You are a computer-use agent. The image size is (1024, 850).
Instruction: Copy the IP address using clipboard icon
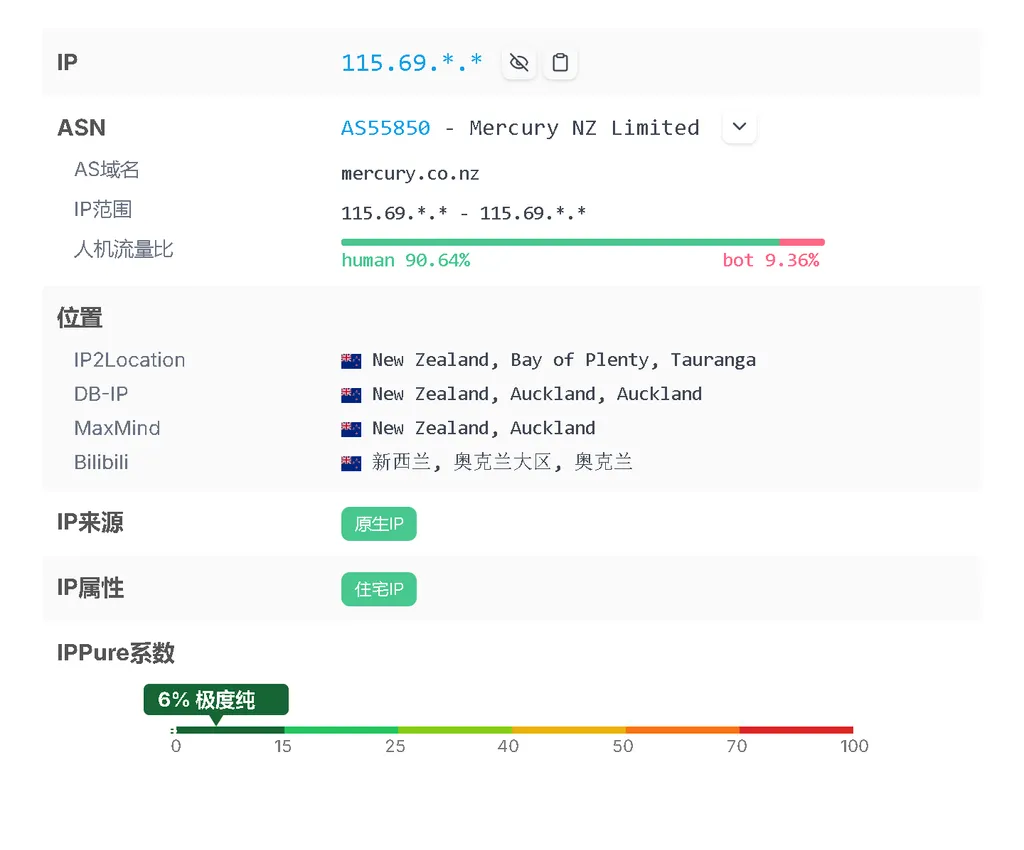[x=560, y=62]
